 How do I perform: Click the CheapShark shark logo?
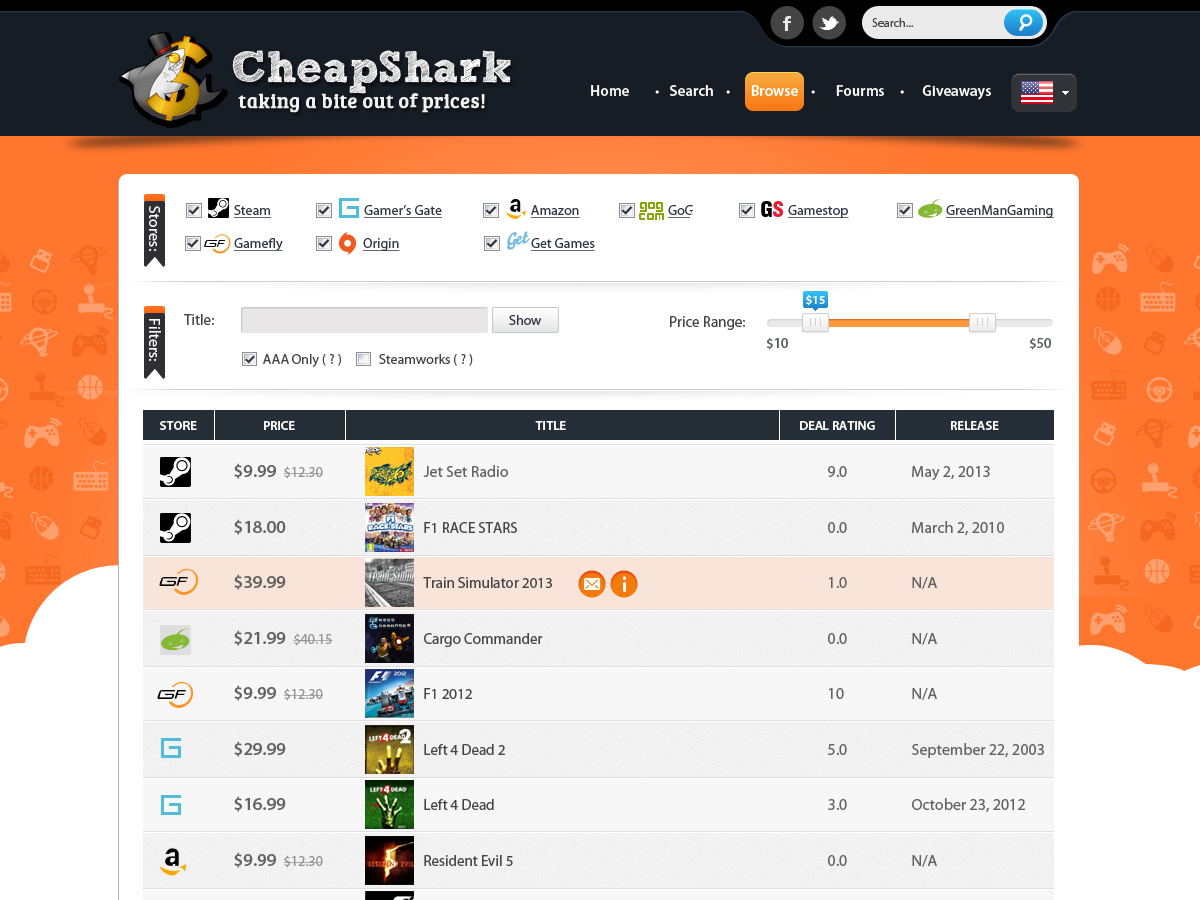[x=170, y=79]
